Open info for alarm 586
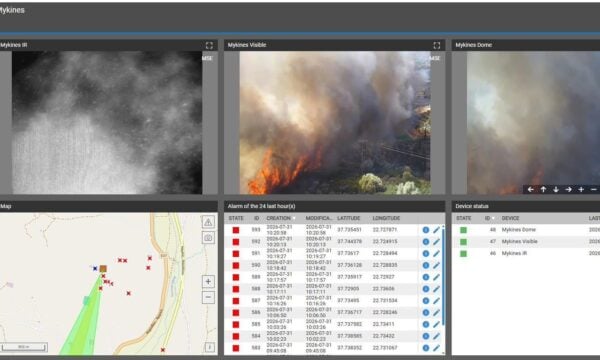600x360 pixels. (426, 313)
